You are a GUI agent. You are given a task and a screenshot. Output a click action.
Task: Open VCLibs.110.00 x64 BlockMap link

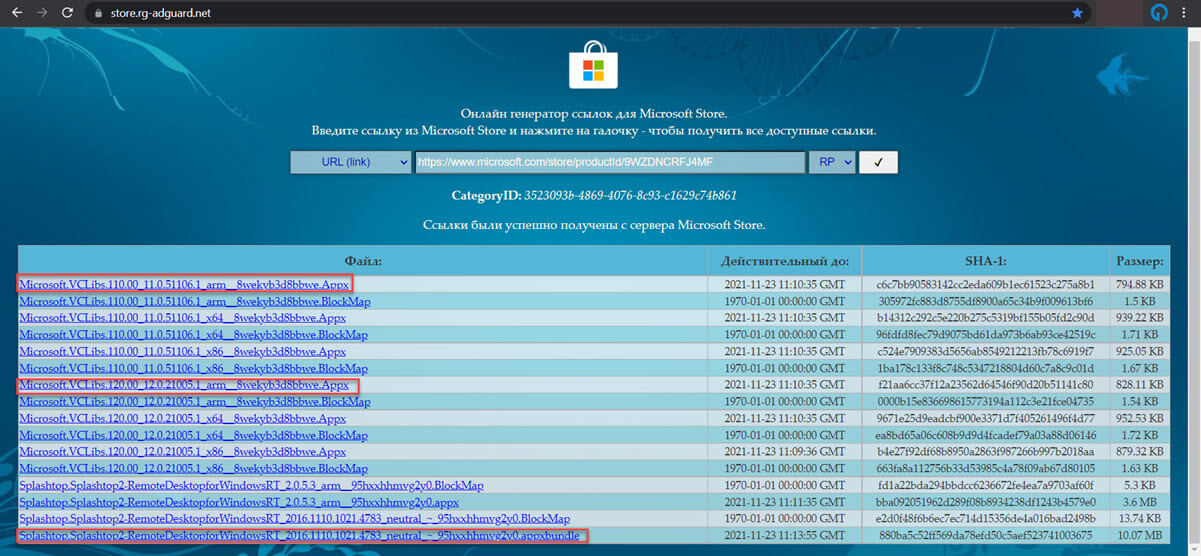[x=193, y=335]
